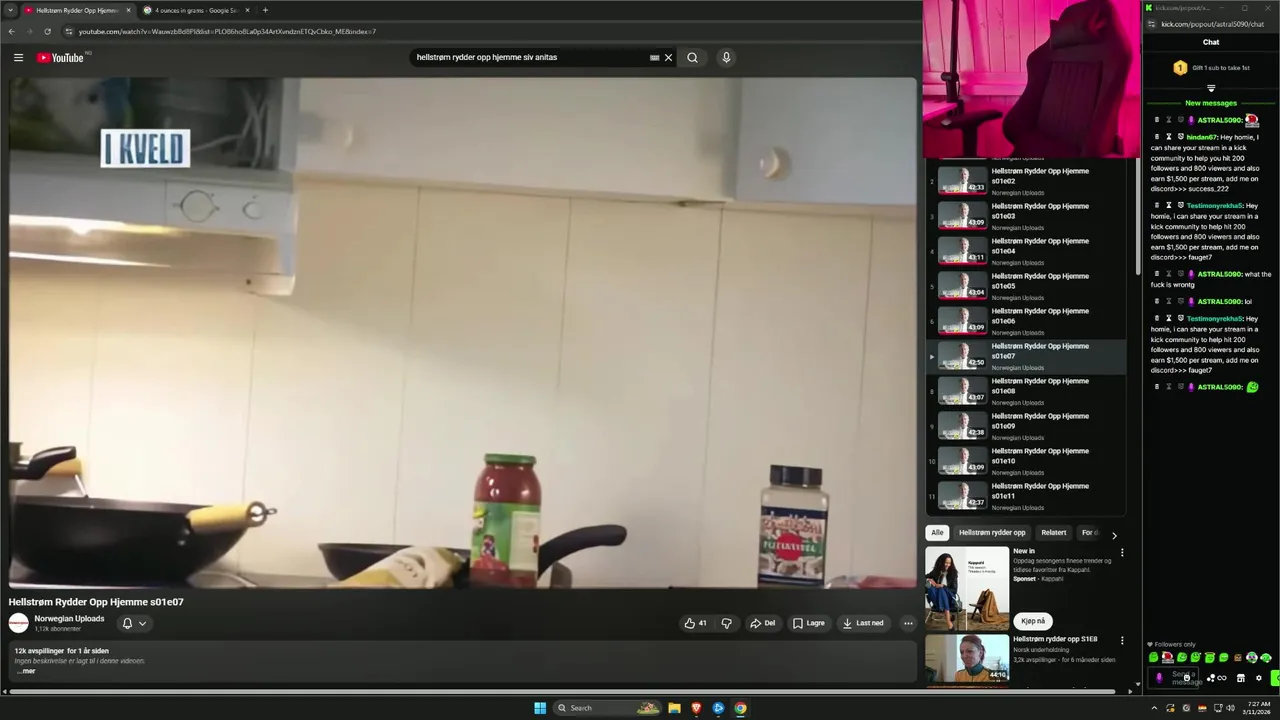This screenshot has width=1280, height=720.
Task: Click the Windows taskbar Search box
Action: click(607, 708)
